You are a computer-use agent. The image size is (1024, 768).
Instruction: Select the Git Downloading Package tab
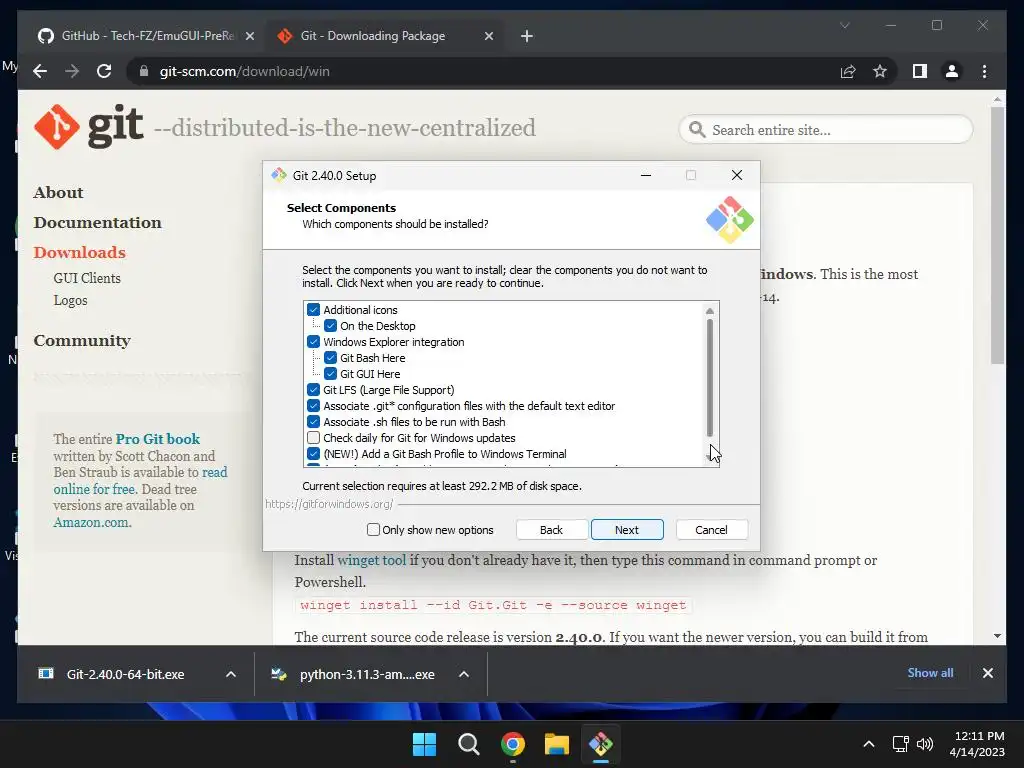coord(385,36)
